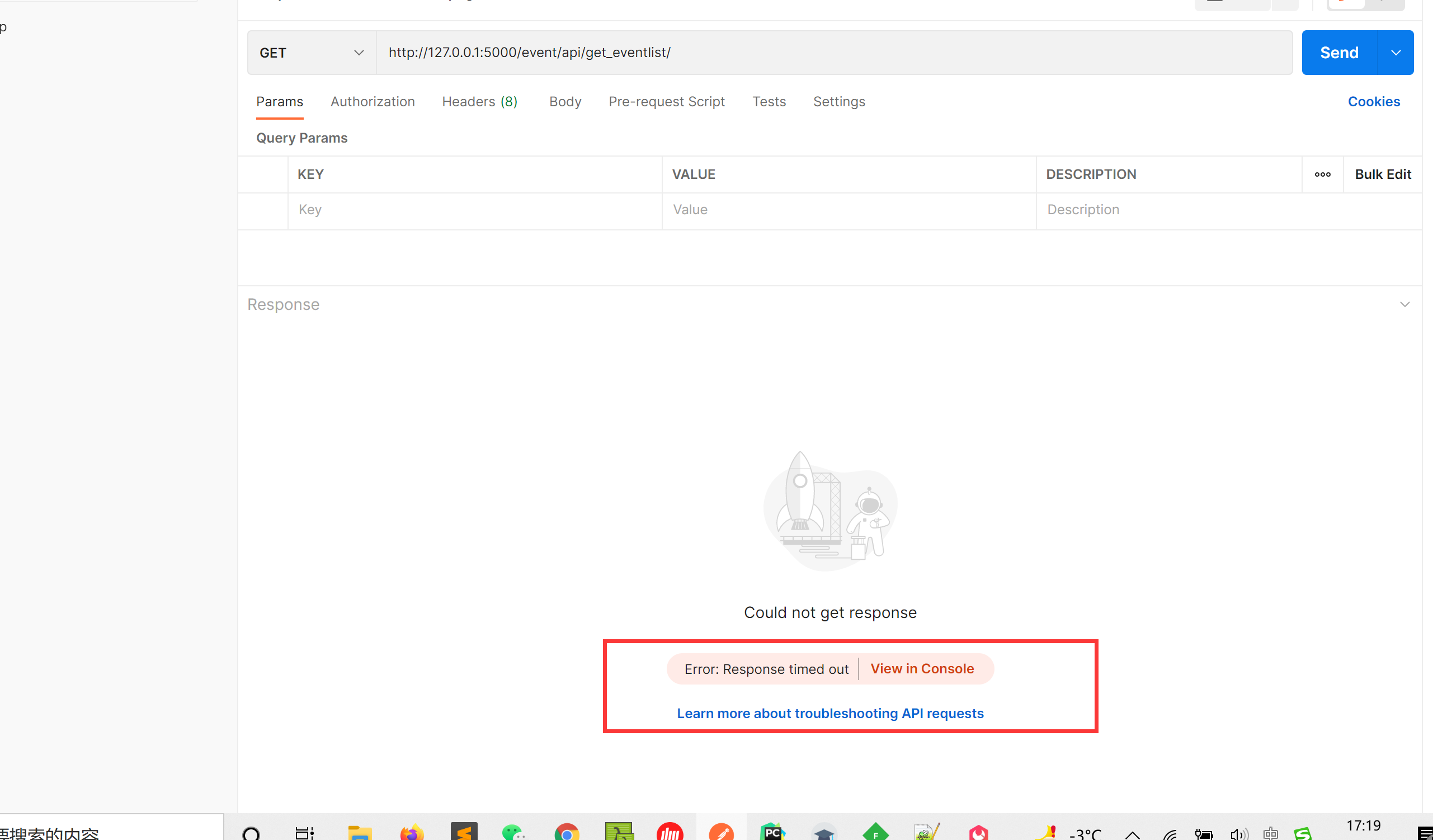1433x840 pixels.
Task: Select the Body tab
Action: click(x=565, y=101)
